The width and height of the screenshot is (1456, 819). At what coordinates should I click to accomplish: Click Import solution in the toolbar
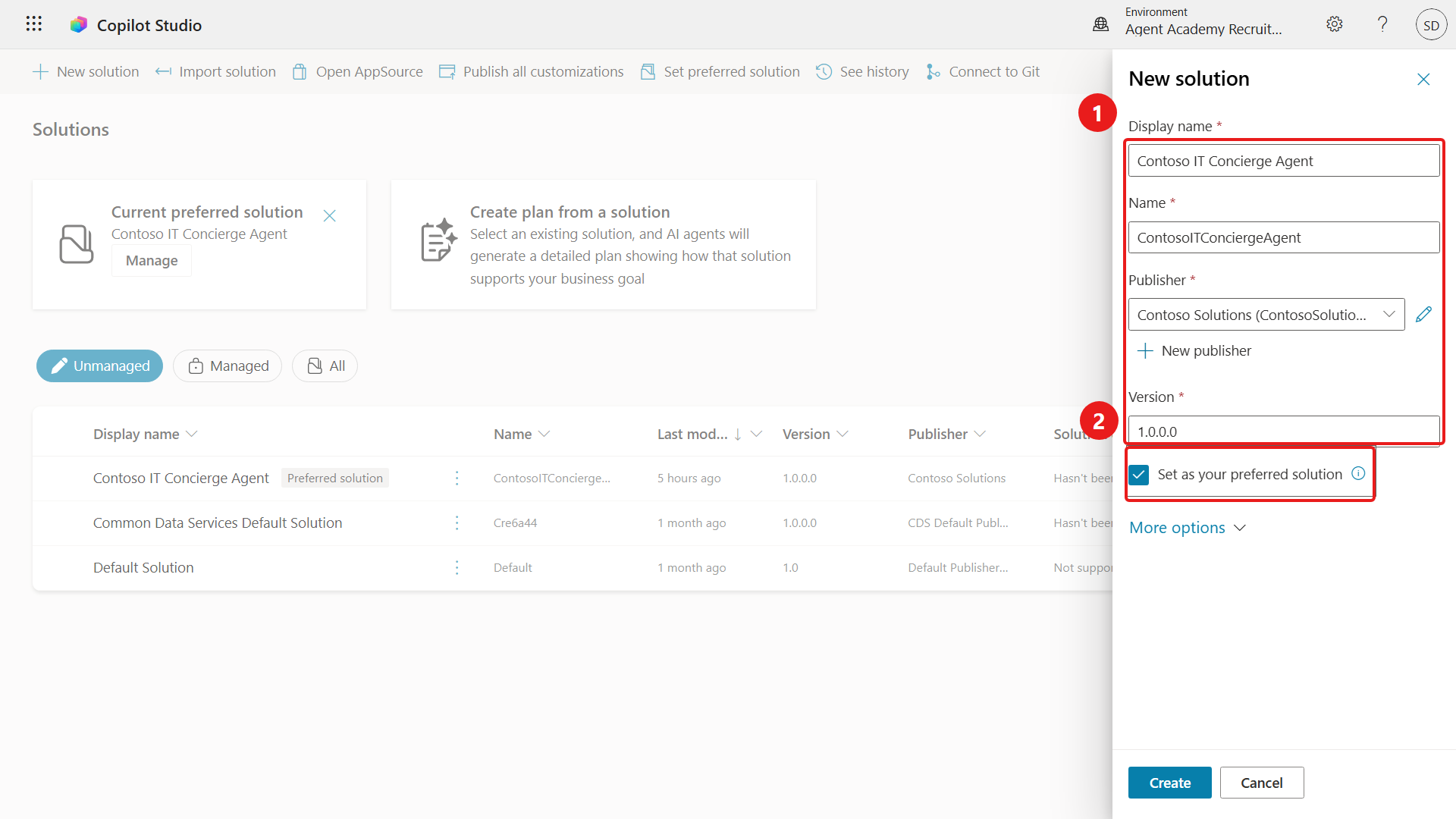click(x=215, y=71)
